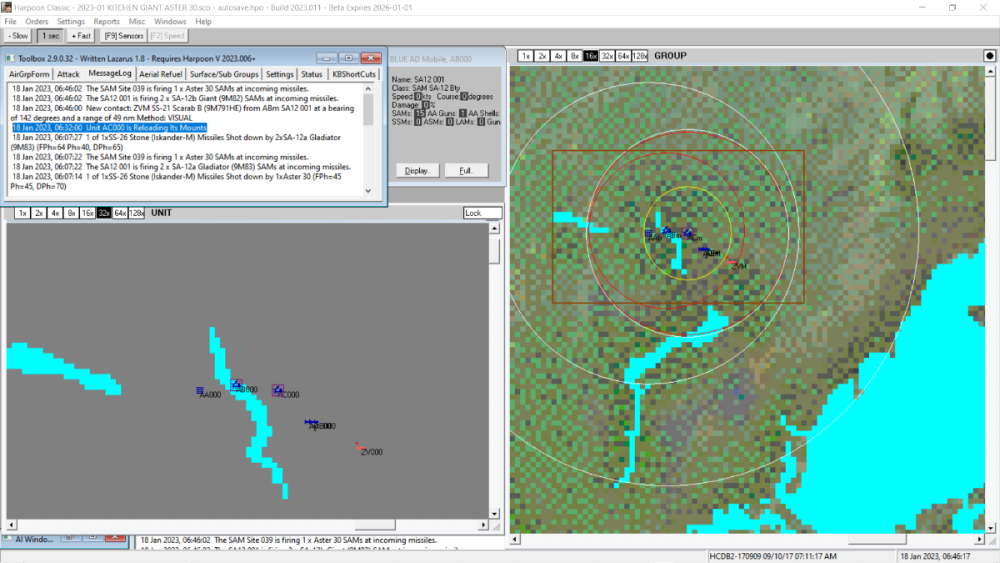The image size is (1000, 563).
Task: Click the +Fast time button
Action: click(x=81, y=36)
